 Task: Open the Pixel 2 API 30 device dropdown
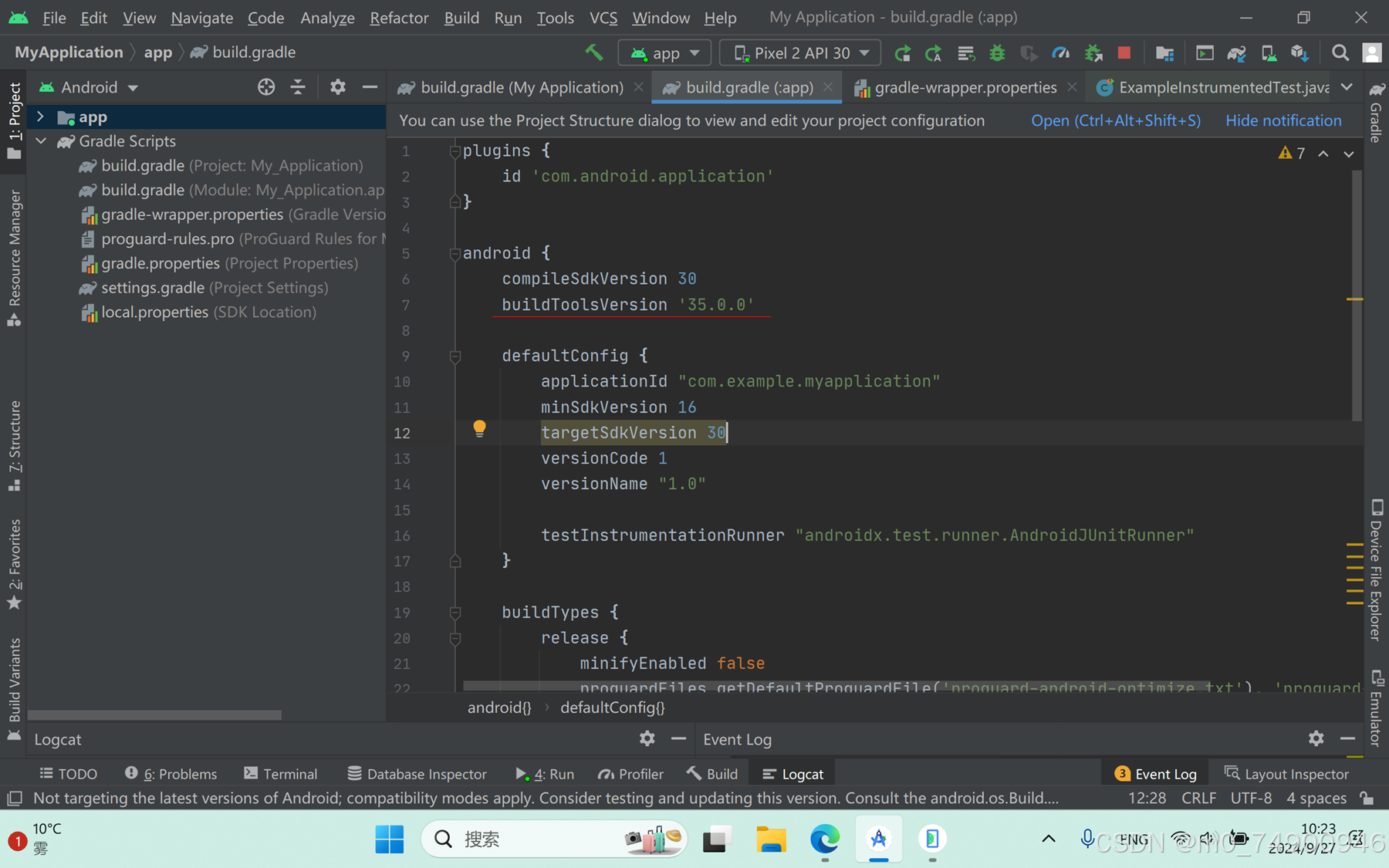[799, 52]
